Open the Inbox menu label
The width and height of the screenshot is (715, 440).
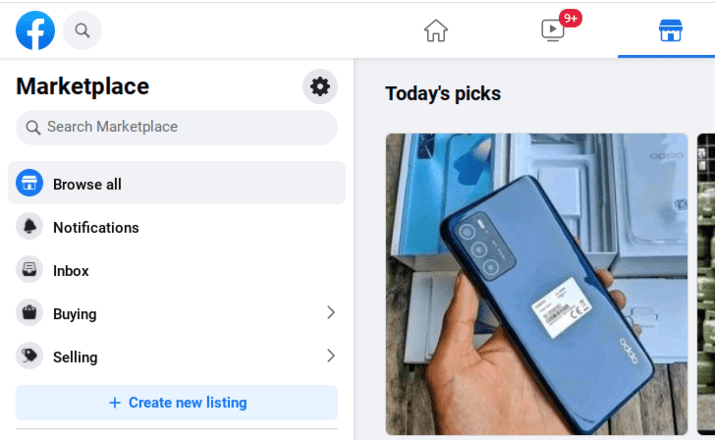click(x=71, y=270)
